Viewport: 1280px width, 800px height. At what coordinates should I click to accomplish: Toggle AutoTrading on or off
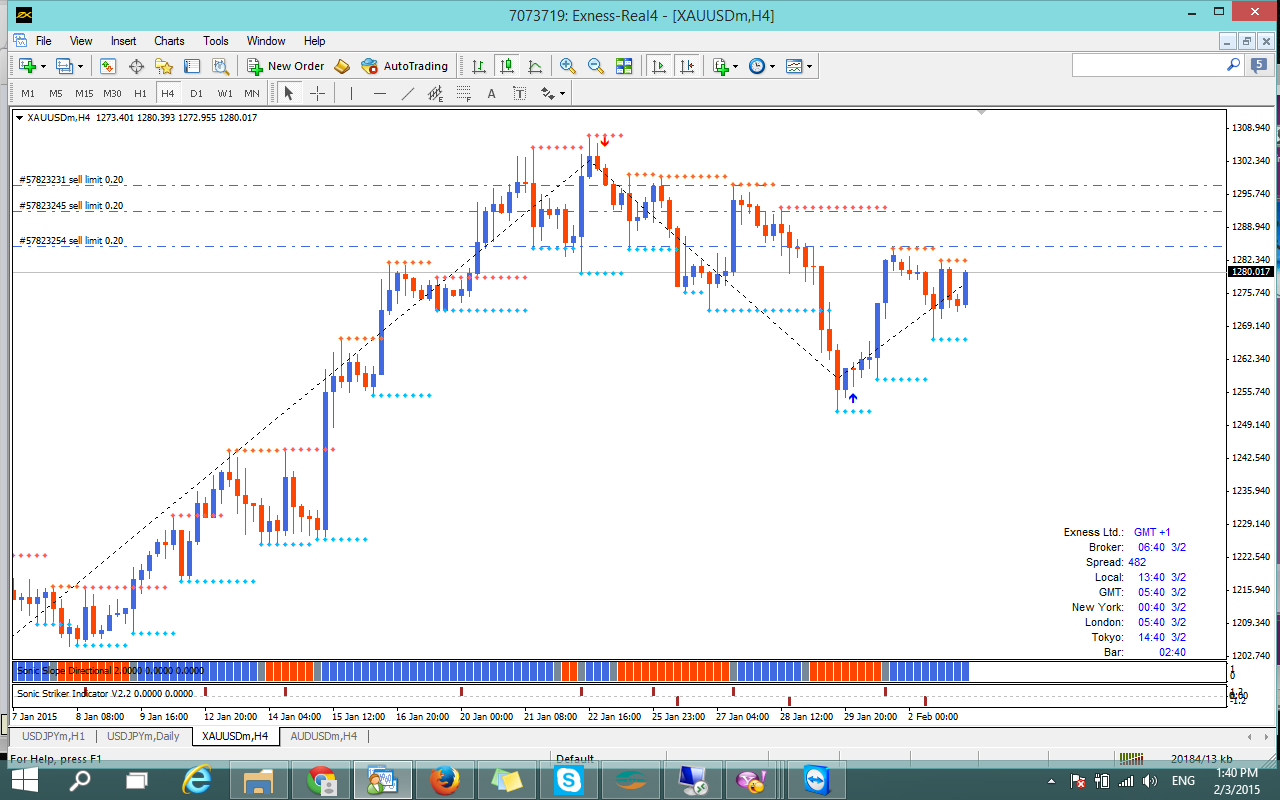[405, 66]
